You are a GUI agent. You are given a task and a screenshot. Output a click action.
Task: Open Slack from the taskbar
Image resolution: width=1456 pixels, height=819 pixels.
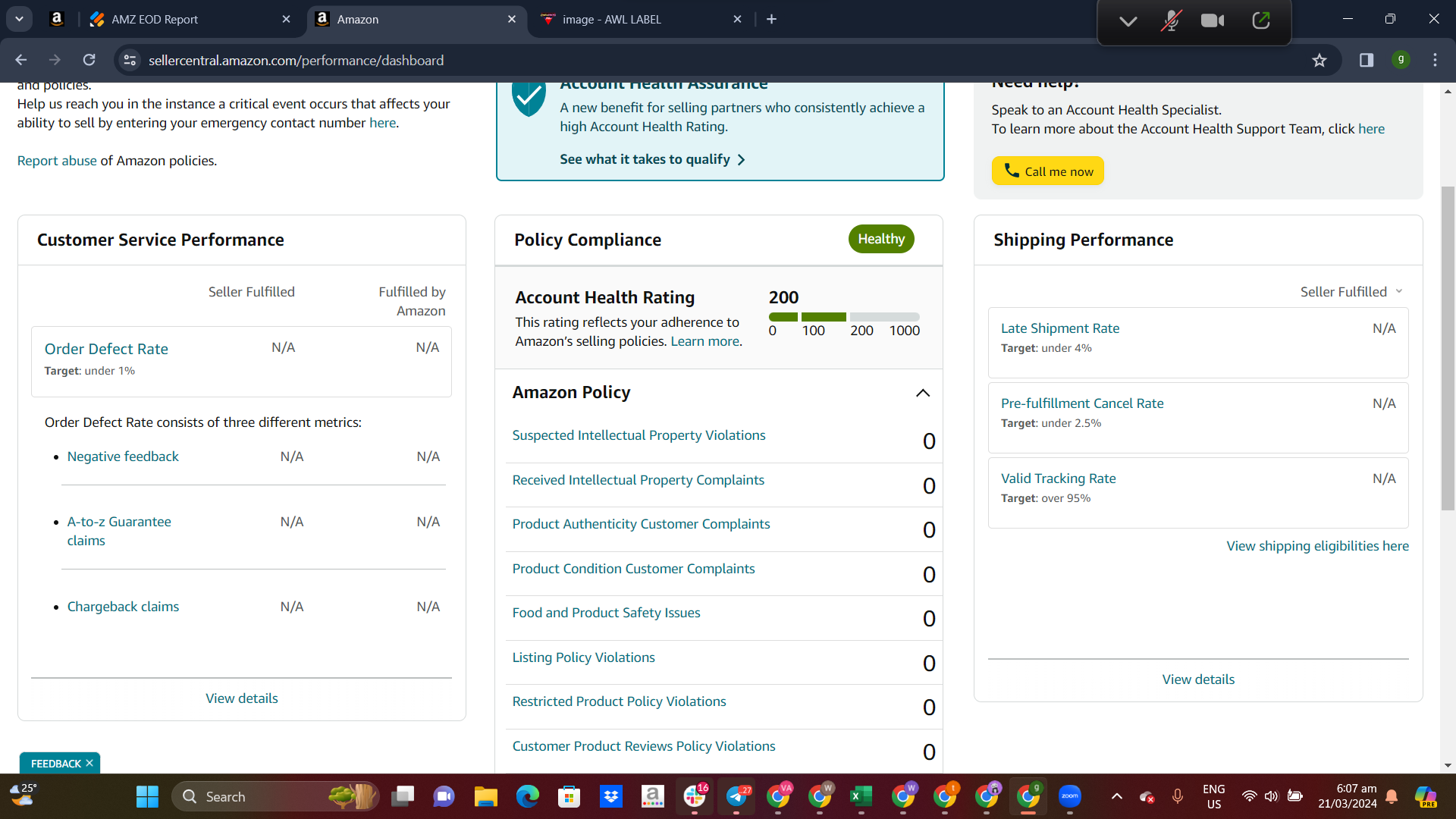coord(694,796)
